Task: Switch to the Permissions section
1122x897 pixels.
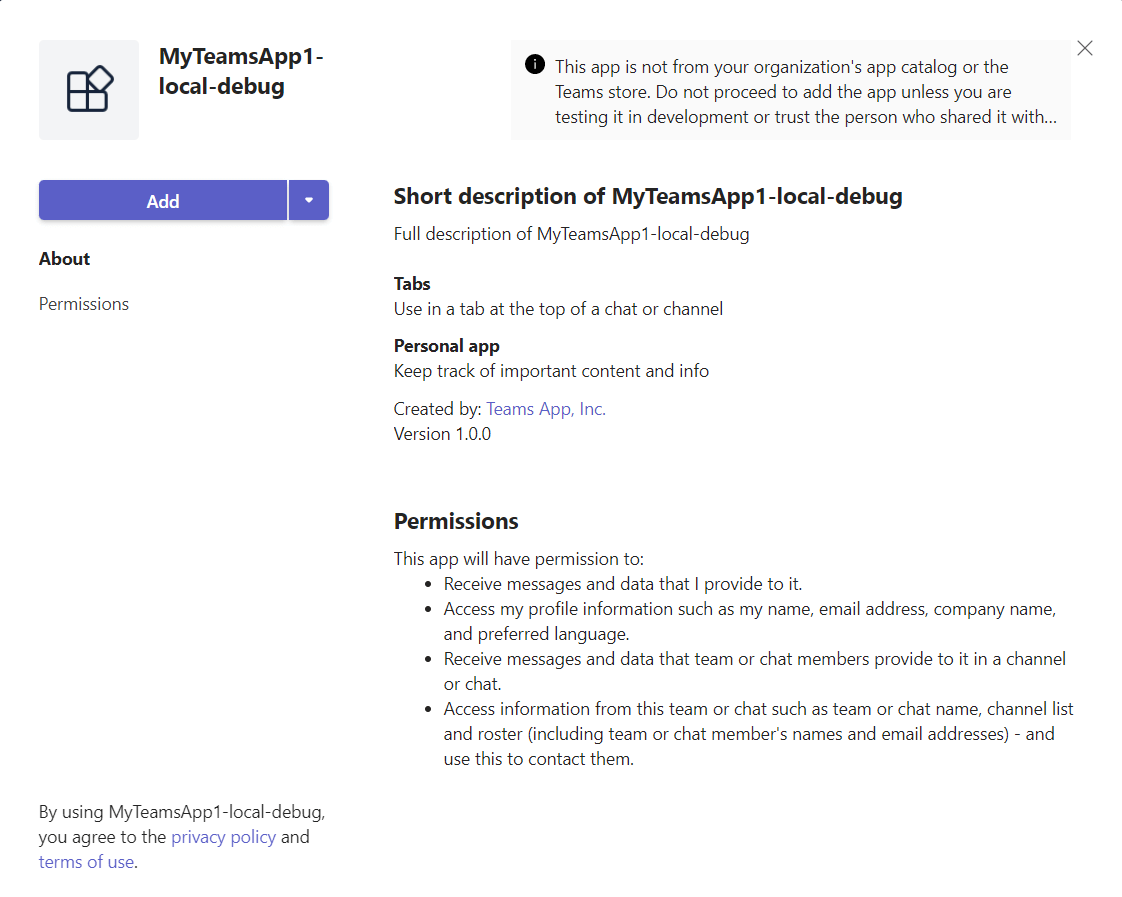Action: (84, 304)
